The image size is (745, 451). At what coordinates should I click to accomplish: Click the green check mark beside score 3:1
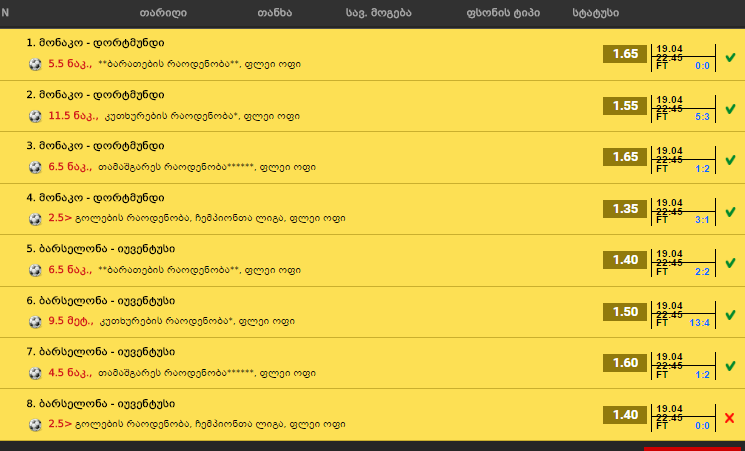point(730,212)
